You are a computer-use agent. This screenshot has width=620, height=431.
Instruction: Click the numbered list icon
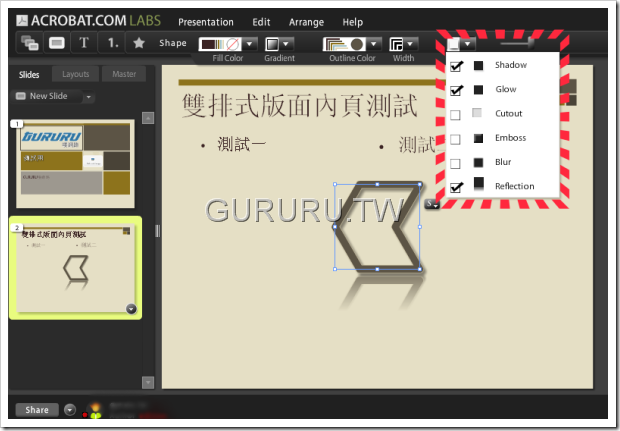click(113, 43)
